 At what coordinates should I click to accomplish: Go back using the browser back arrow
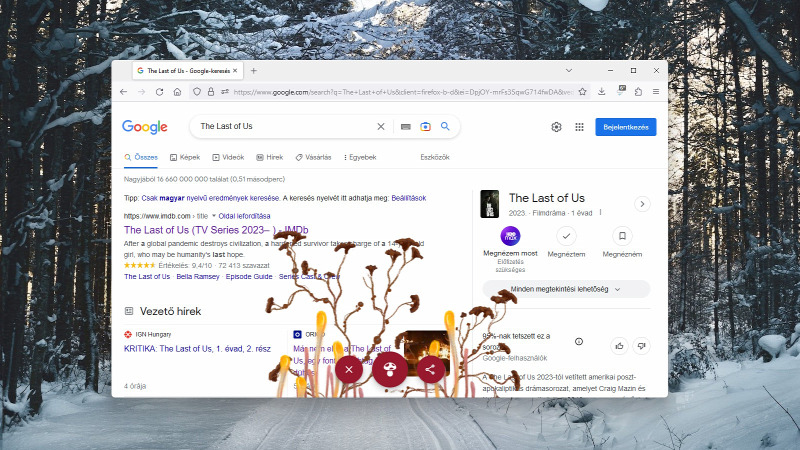click(123, 92)
